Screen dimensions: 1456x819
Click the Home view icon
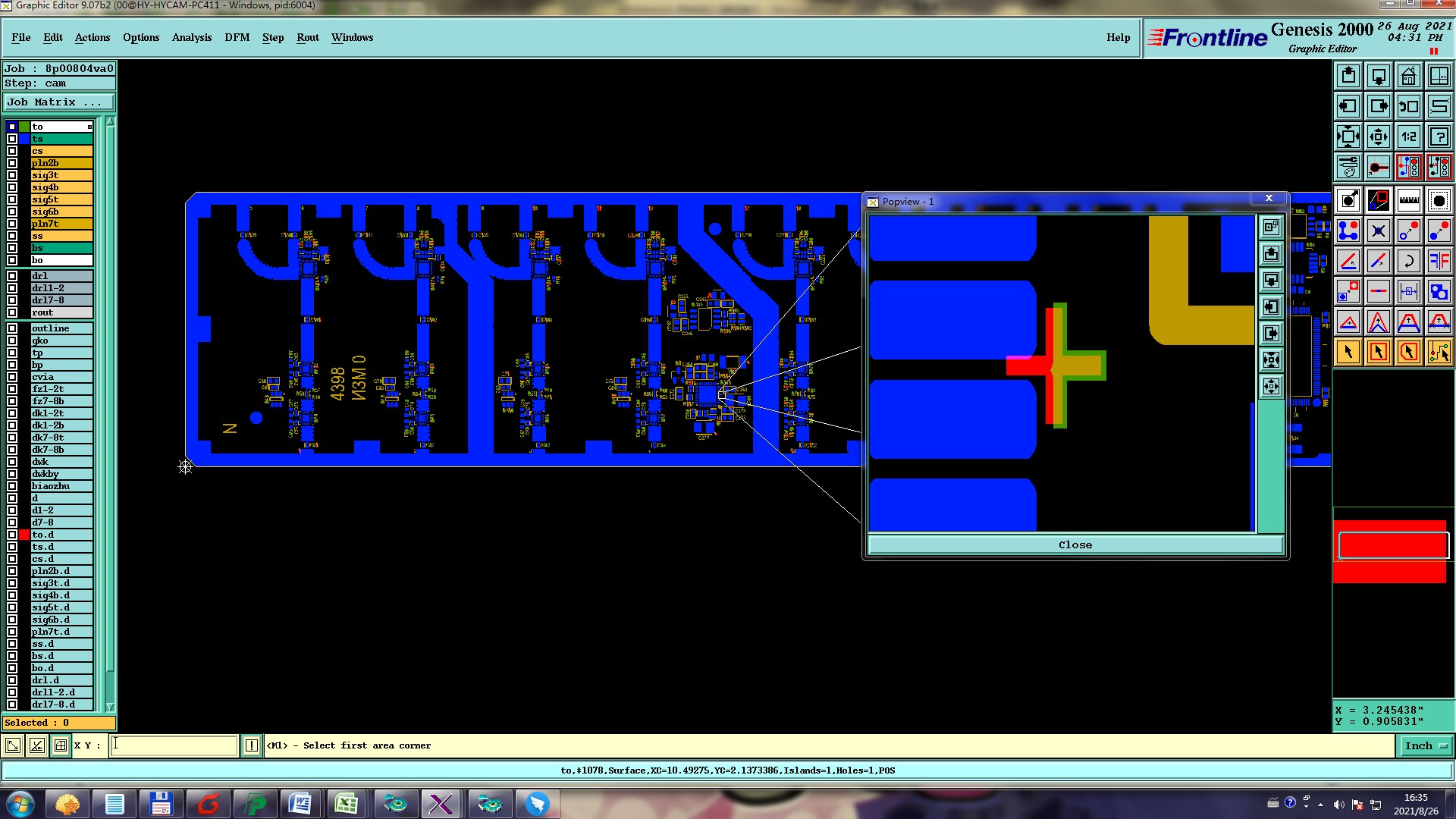click(1408, 76)
